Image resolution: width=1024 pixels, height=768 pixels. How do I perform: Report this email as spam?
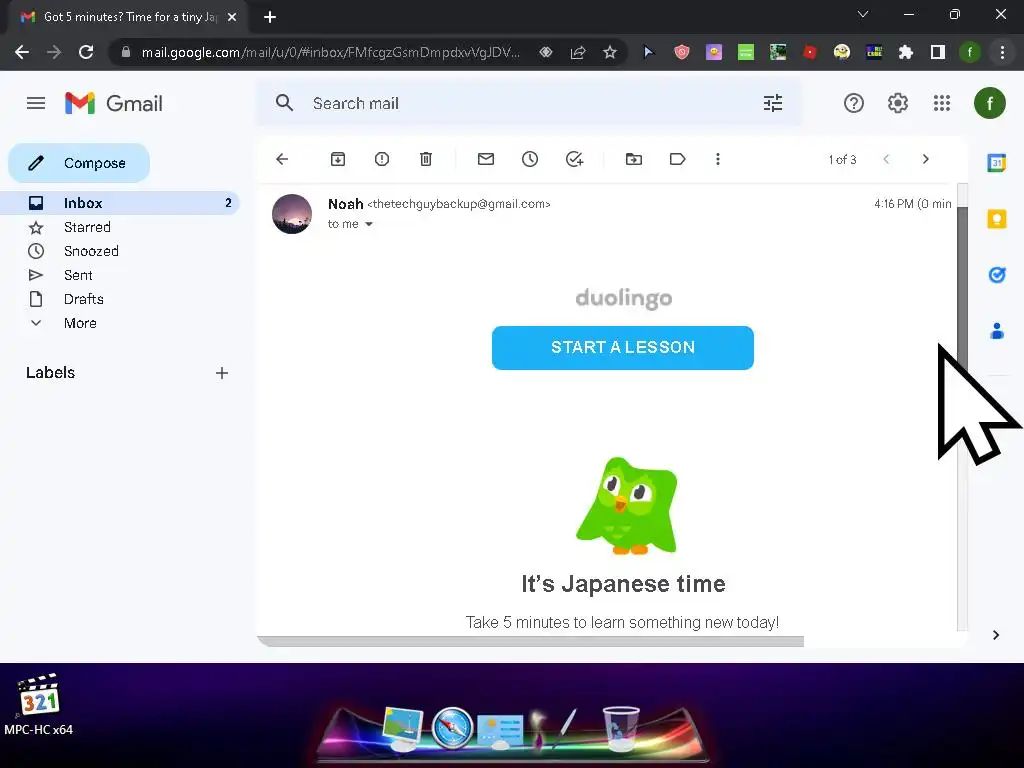click(382, 159)
